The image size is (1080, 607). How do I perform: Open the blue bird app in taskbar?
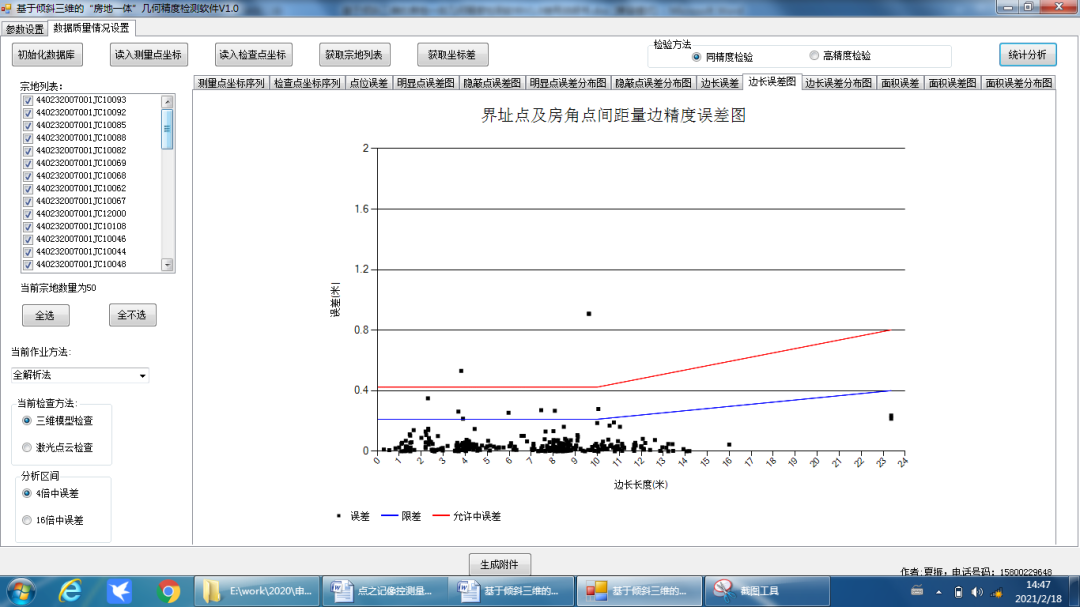pyautogui.click(x=119, y=591)
